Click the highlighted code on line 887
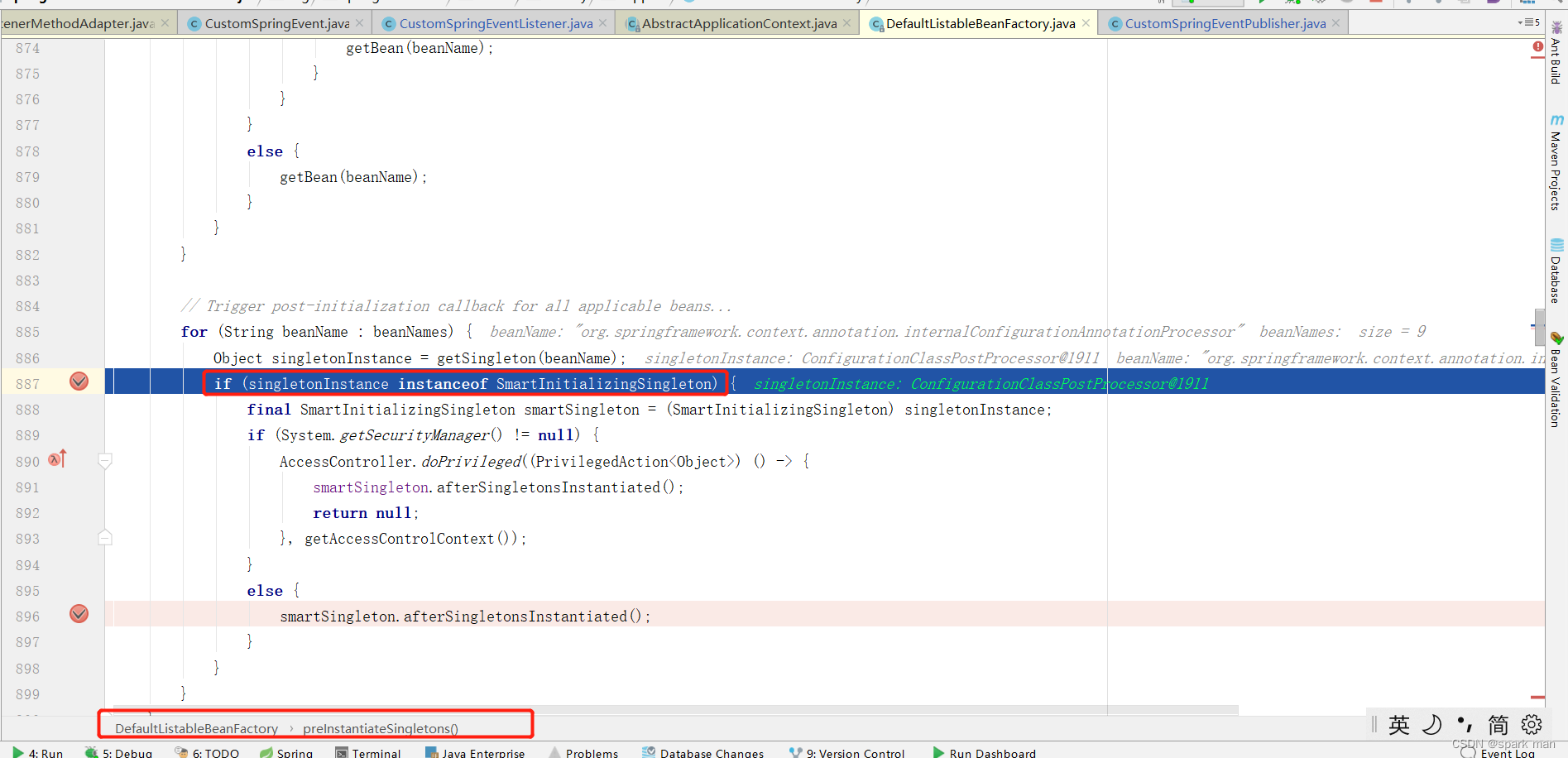Image resolution: width=1568 pixels, height=758 pixels. coord(466,383)
